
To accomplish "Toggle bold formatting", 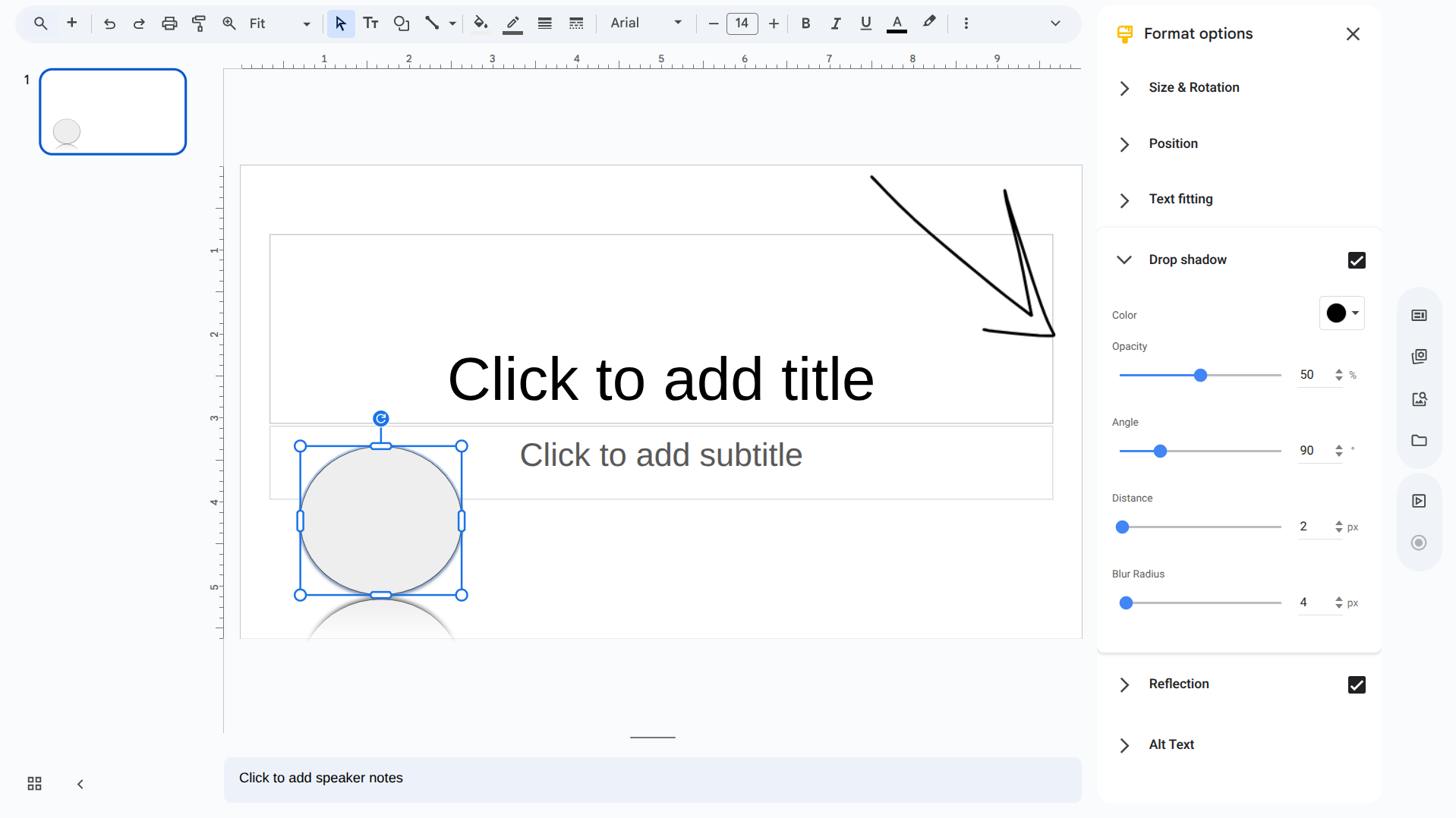I will click(805, 24).
